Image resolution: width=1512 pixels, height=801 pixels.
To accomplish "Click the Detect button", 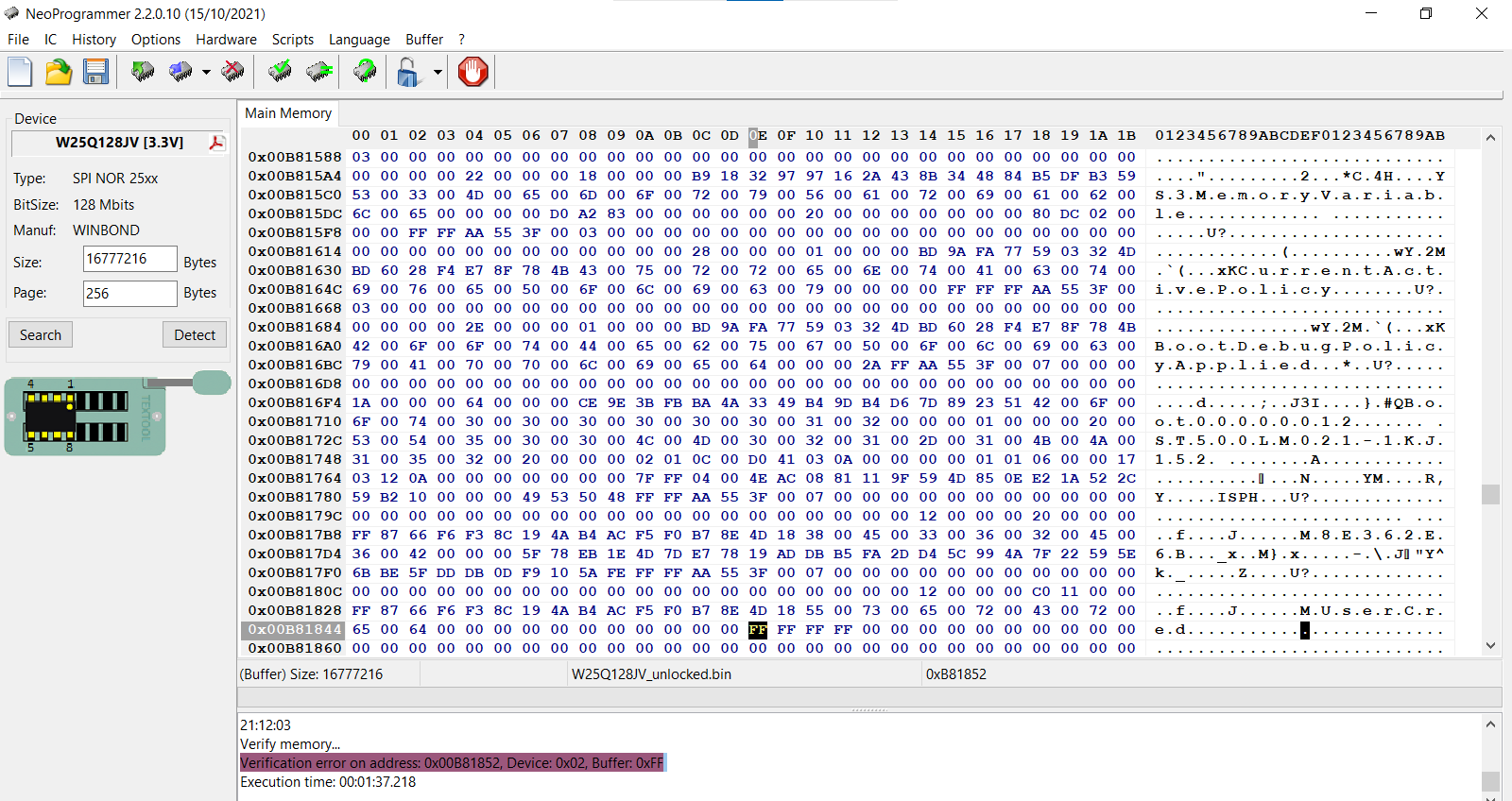I will pyautogui.click(x=195, y=335).
